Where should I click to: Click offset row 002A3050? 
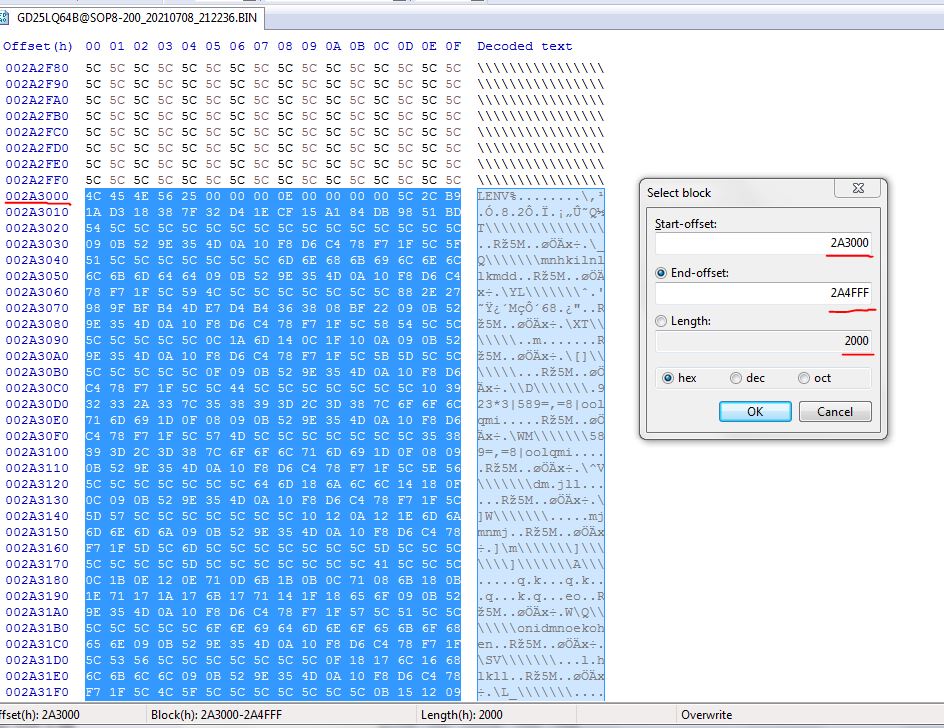point(37,276)
